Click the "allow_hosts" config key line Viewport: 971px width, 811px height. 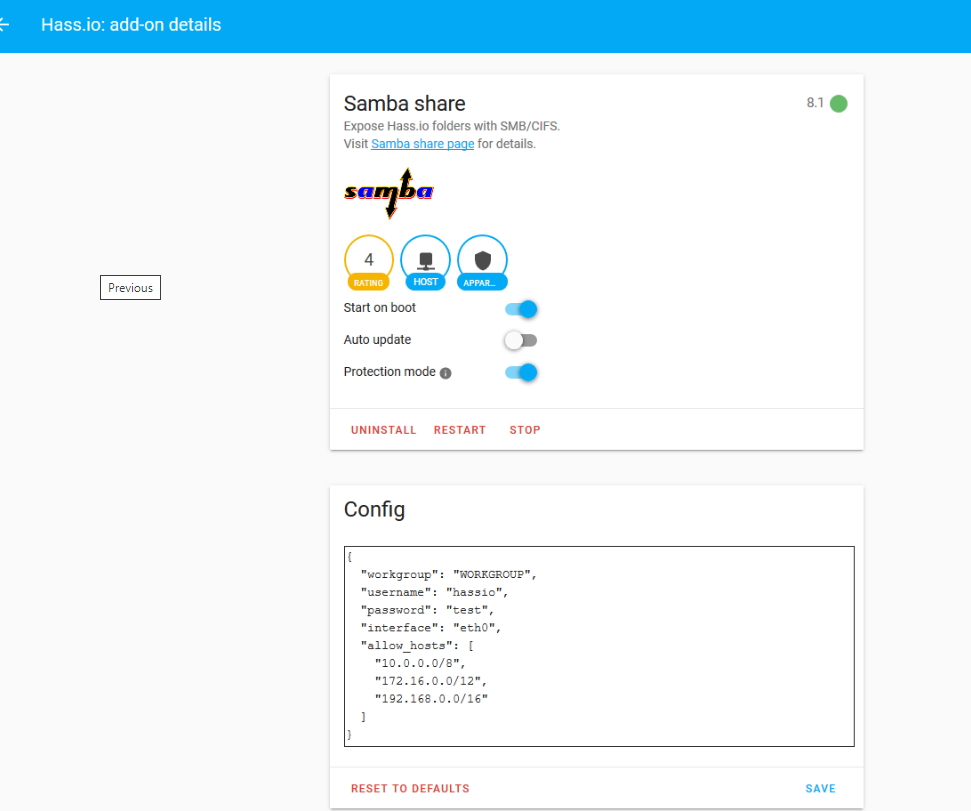[417, 646]
